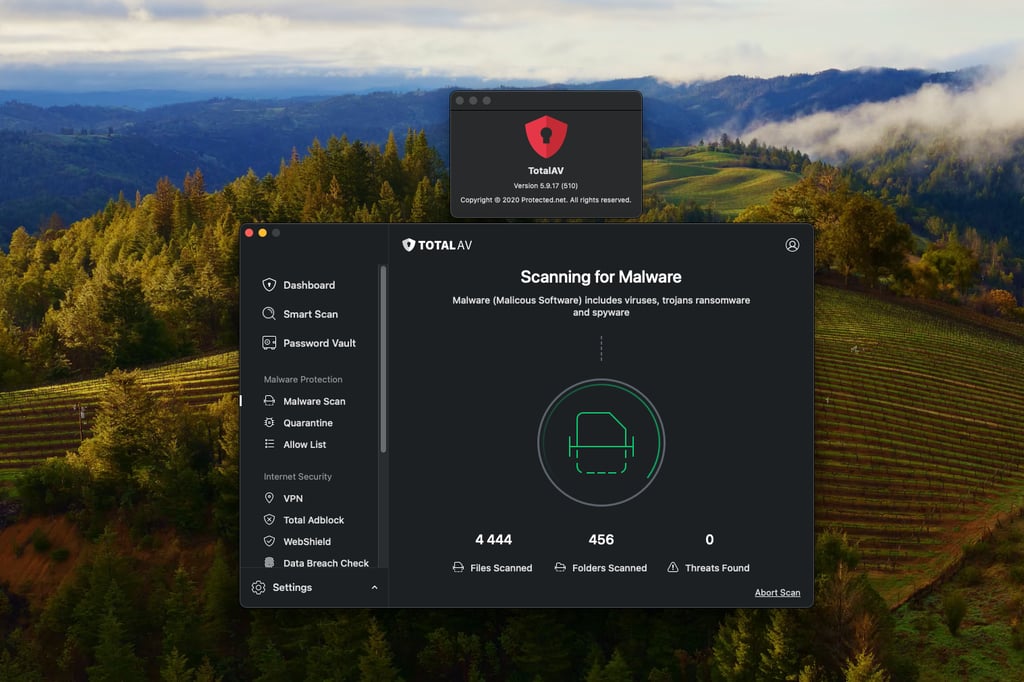Open the VPN page
Screen dimensions: 1024x682
293,498
